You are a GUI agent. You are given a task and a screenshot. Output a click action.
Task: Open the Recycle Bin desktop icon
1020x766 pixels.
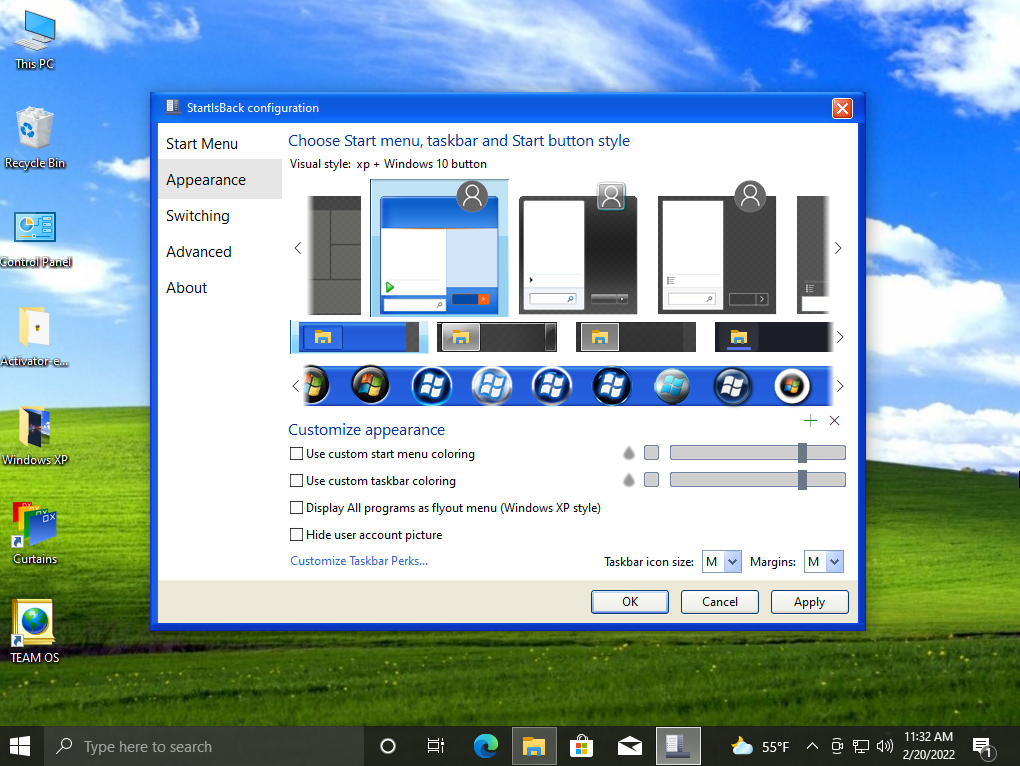click(x=35, y=138)
